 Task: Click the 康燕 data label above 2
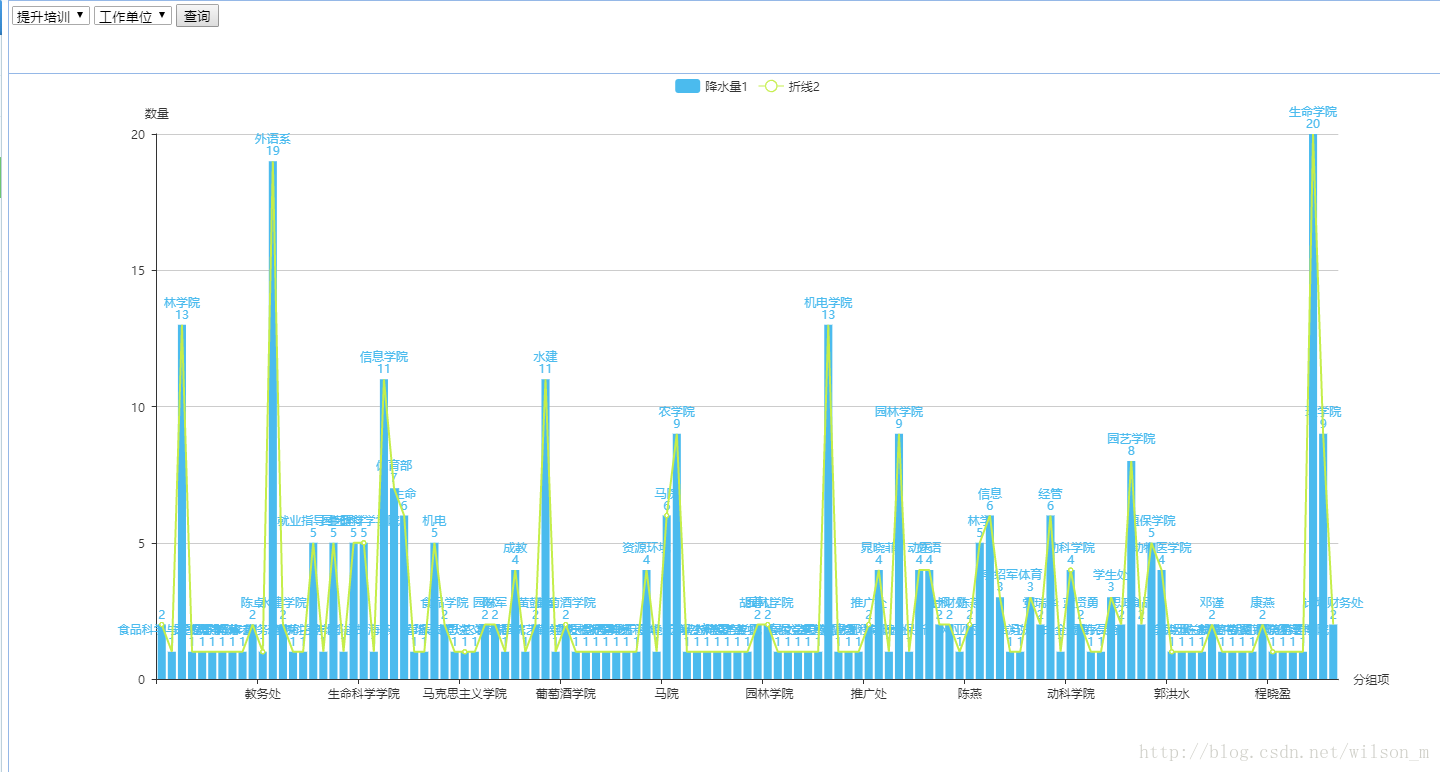pos(1262,602)
